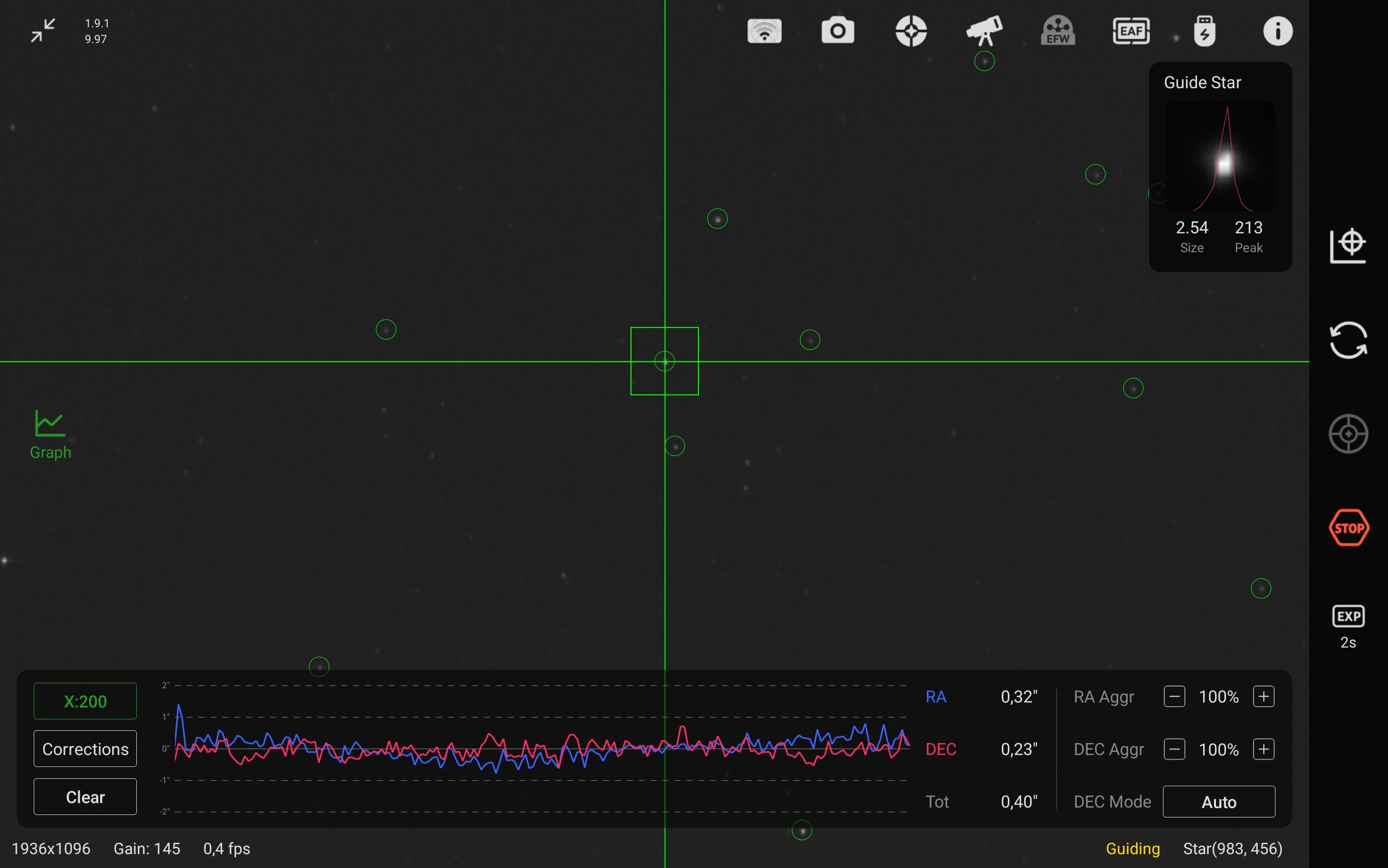Switch DEC Mode from Auto

1218,802
